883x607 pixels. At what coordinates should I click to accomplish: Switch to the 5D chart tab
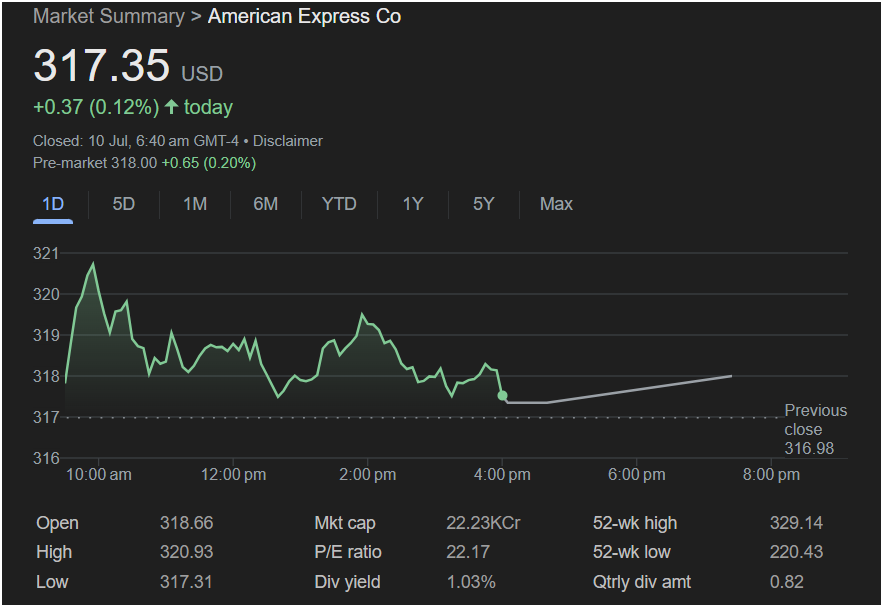pos(124,204)
